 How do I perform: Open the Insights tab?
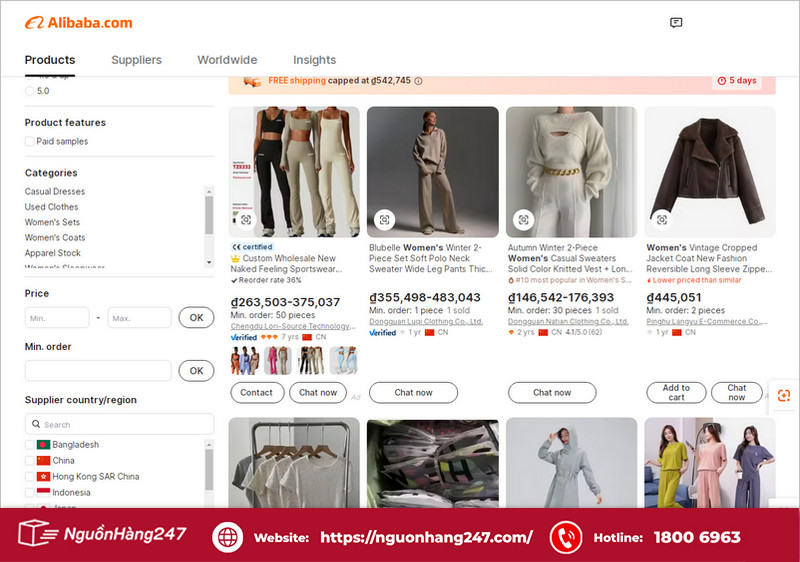point(314,60)
